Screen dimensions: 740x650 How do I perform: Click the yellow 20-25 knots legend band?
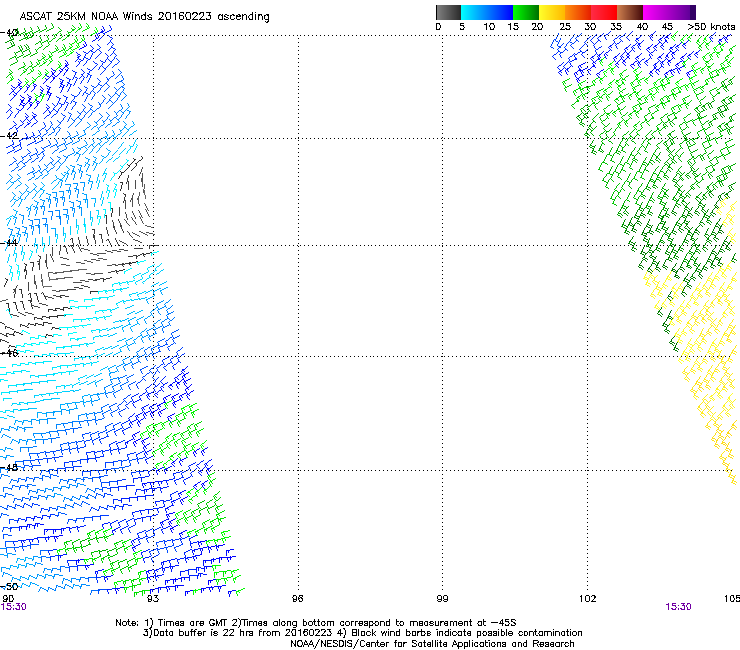click(552, 12)
